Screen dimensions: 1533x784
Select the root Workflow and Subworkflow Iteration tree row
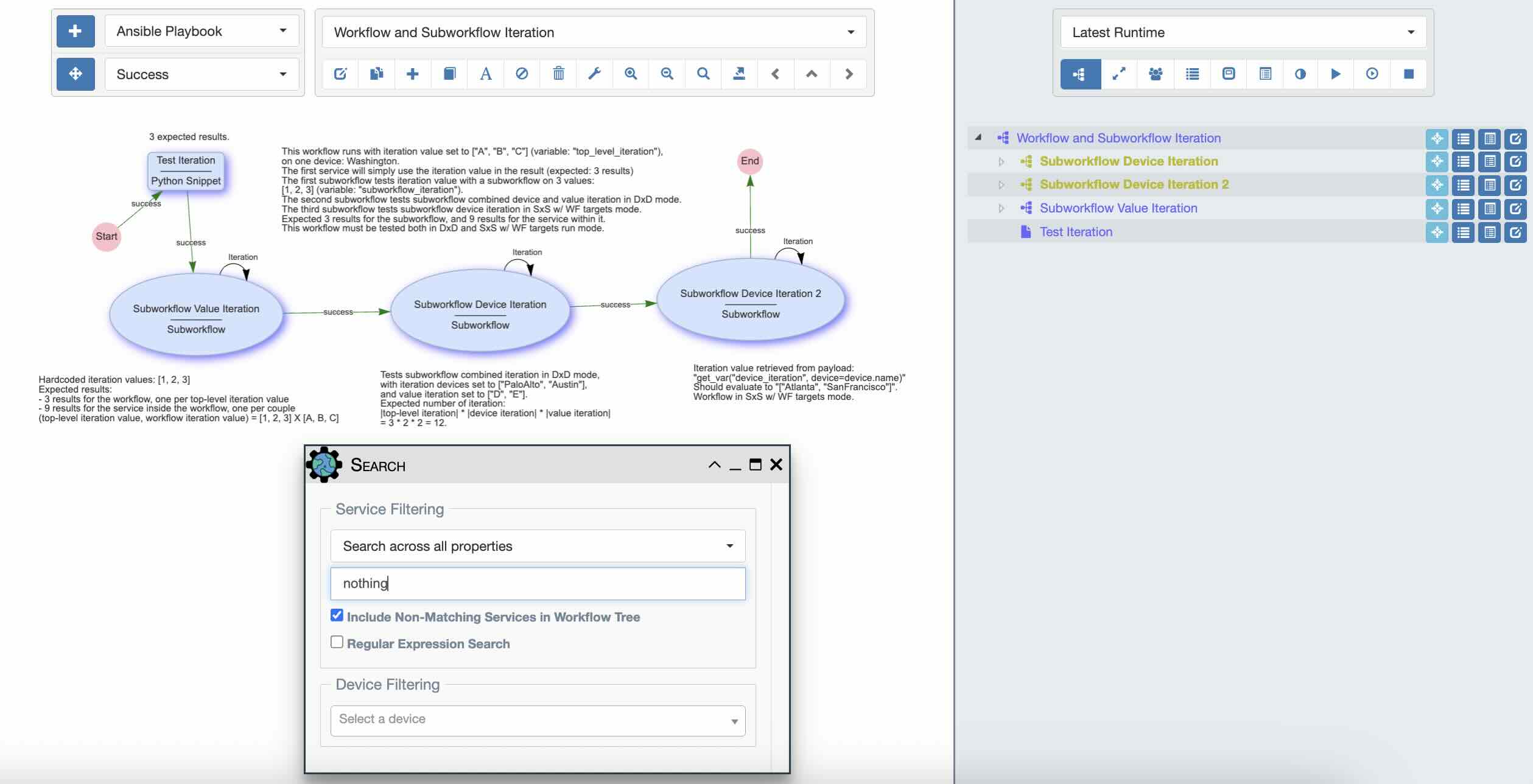[x=1118, y=138]
